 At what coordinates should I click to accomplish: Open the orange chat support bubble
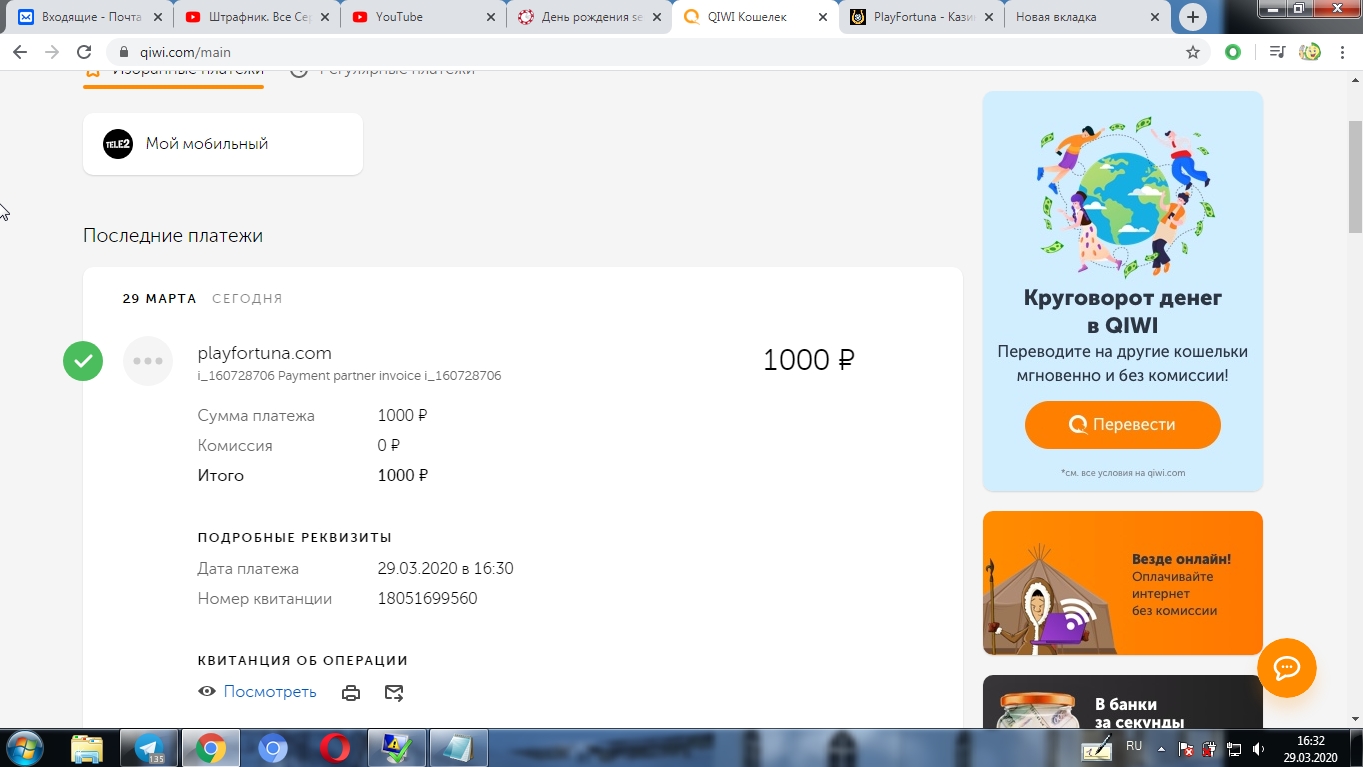[x=1286, y=668]
